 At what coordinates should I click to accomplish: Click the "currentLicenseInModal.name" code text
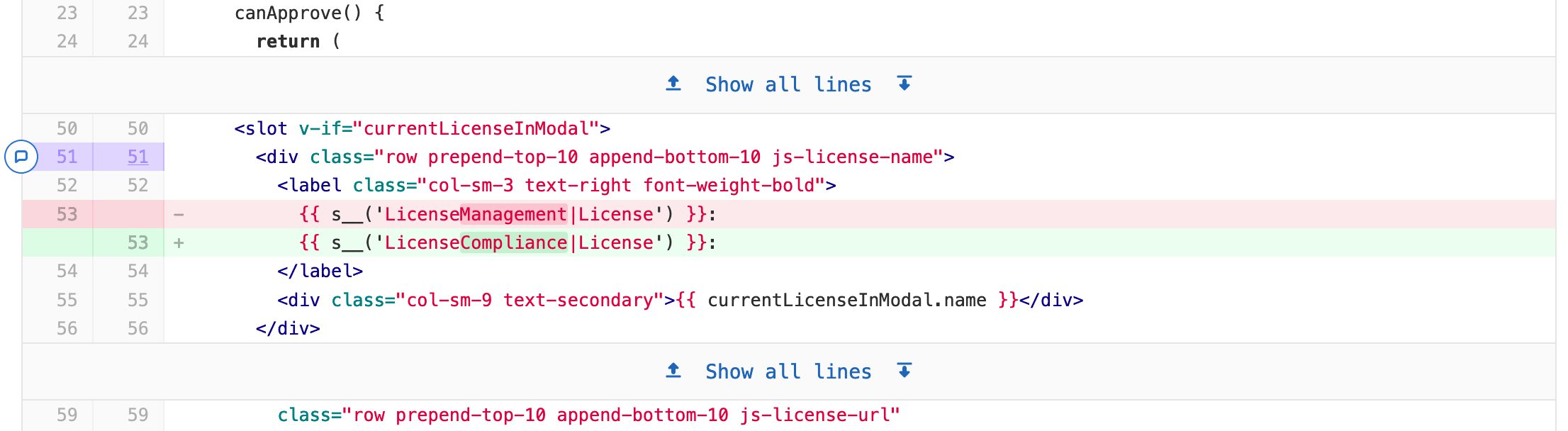[x=846, y=300]
